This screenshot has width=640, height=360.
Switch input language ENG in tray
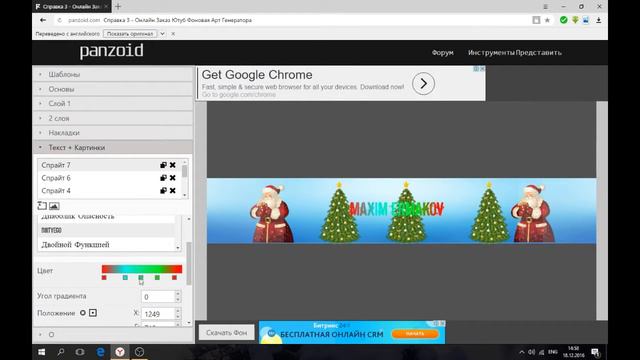tap(553, 352)
